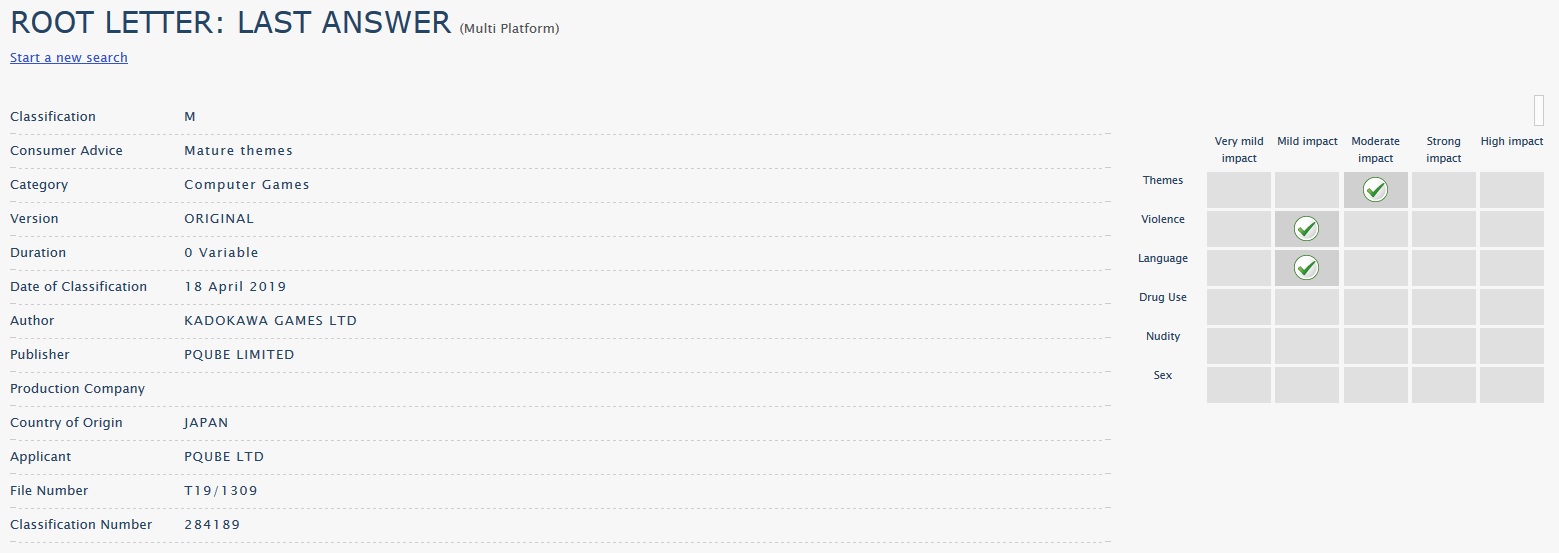Open the Start a new search link
Image resolution: width=1559 pixels, height=553 pixels.
click(x=69, y=57)
